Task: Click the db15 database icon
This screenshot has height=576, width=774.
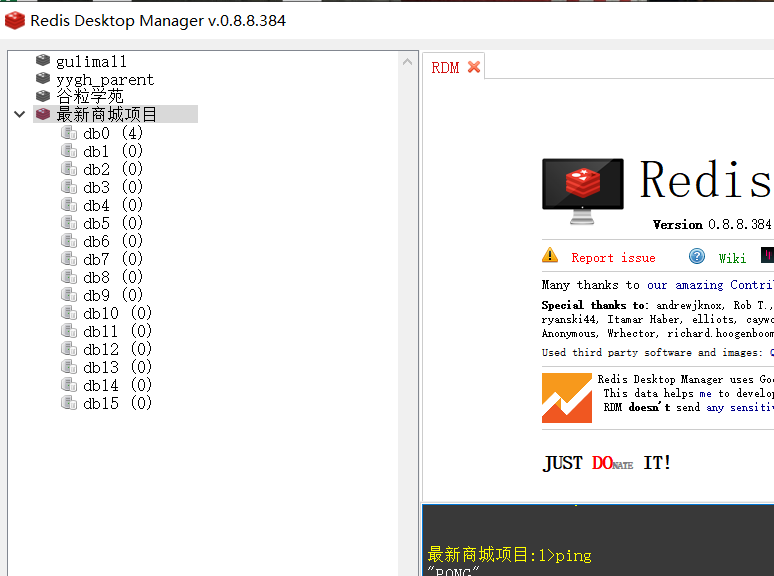Action: [x=69, y=403]
